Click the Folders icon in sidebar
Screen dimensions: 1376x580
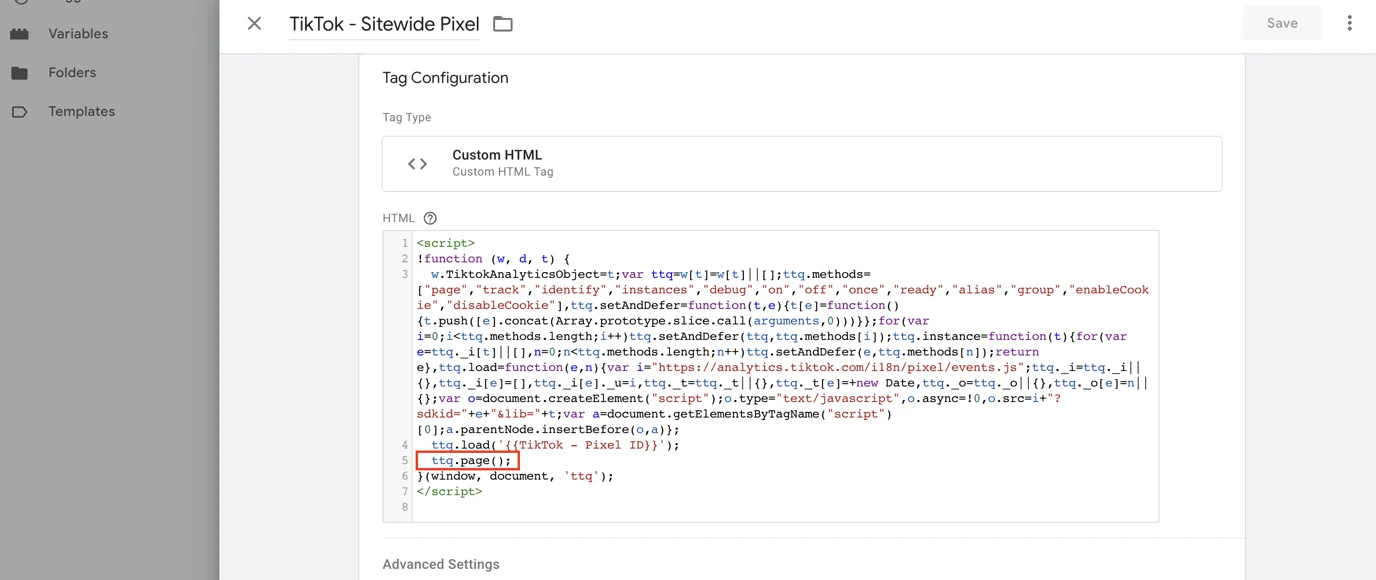pyautogui.click(x=20, y=72)
